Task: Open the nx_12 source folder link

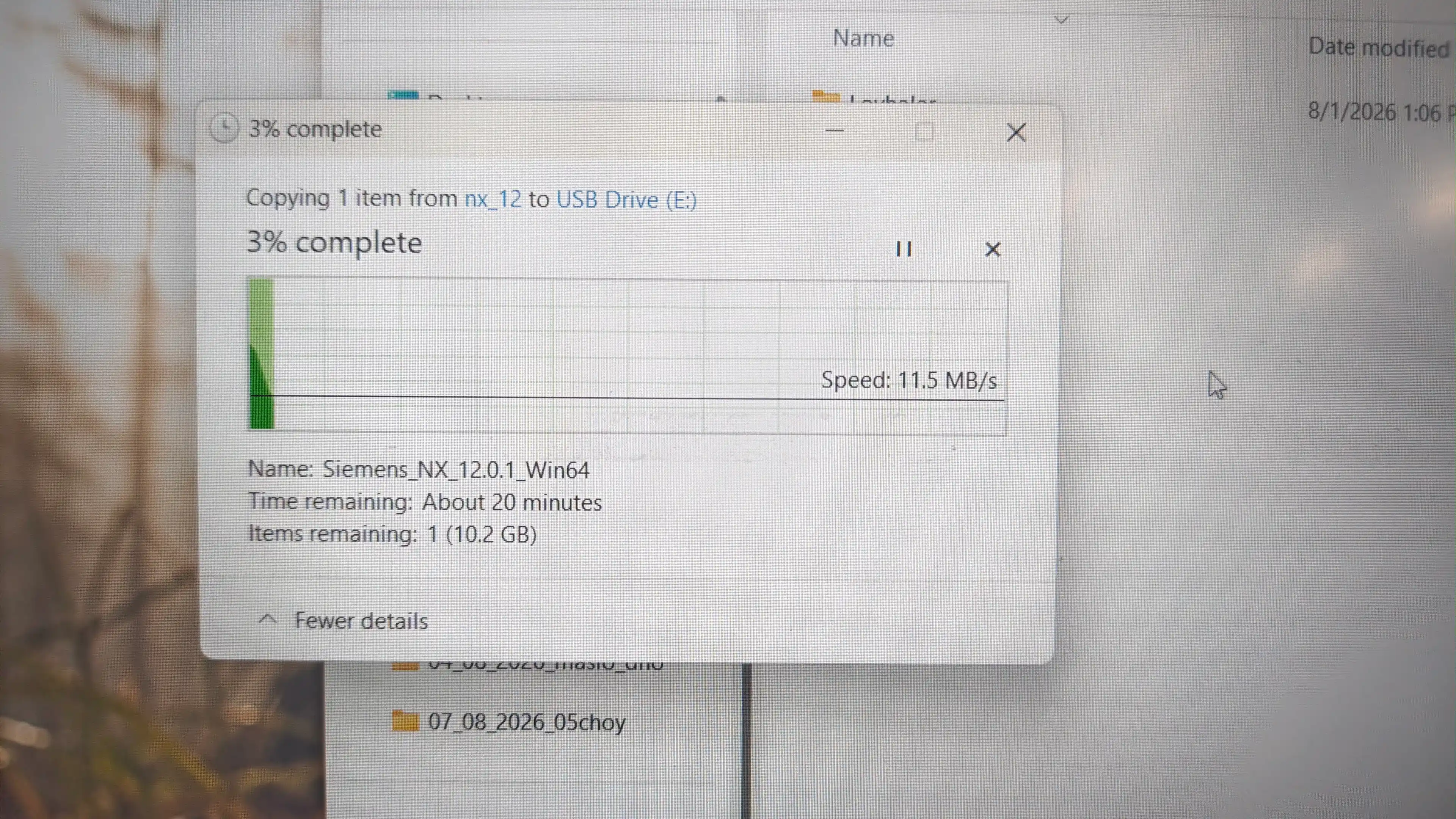Action: click(493, 199)
